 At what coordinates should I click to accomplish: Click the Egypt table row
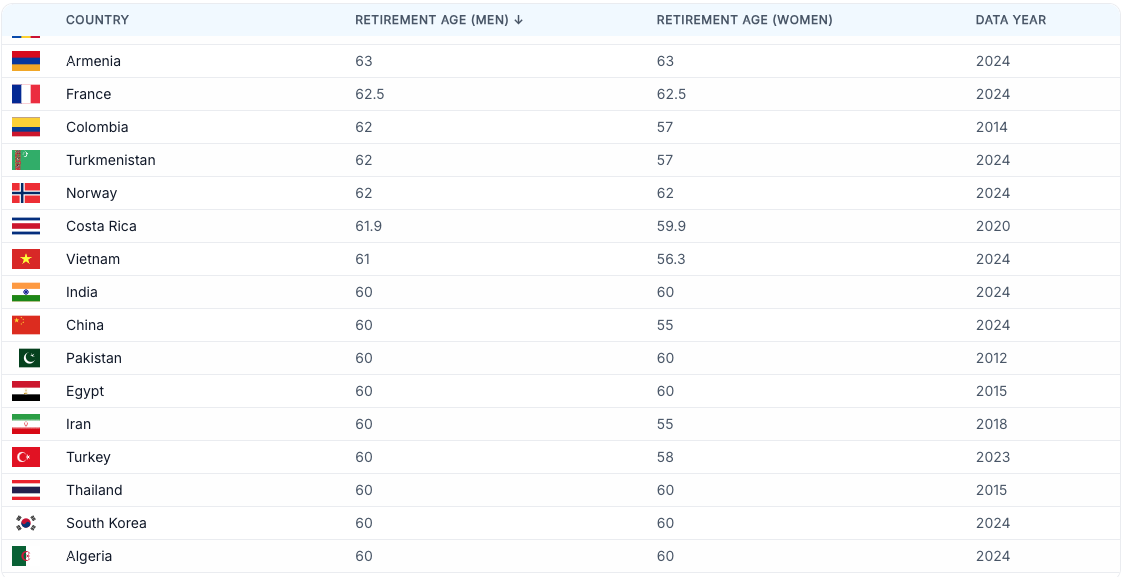tap(561, 391)
